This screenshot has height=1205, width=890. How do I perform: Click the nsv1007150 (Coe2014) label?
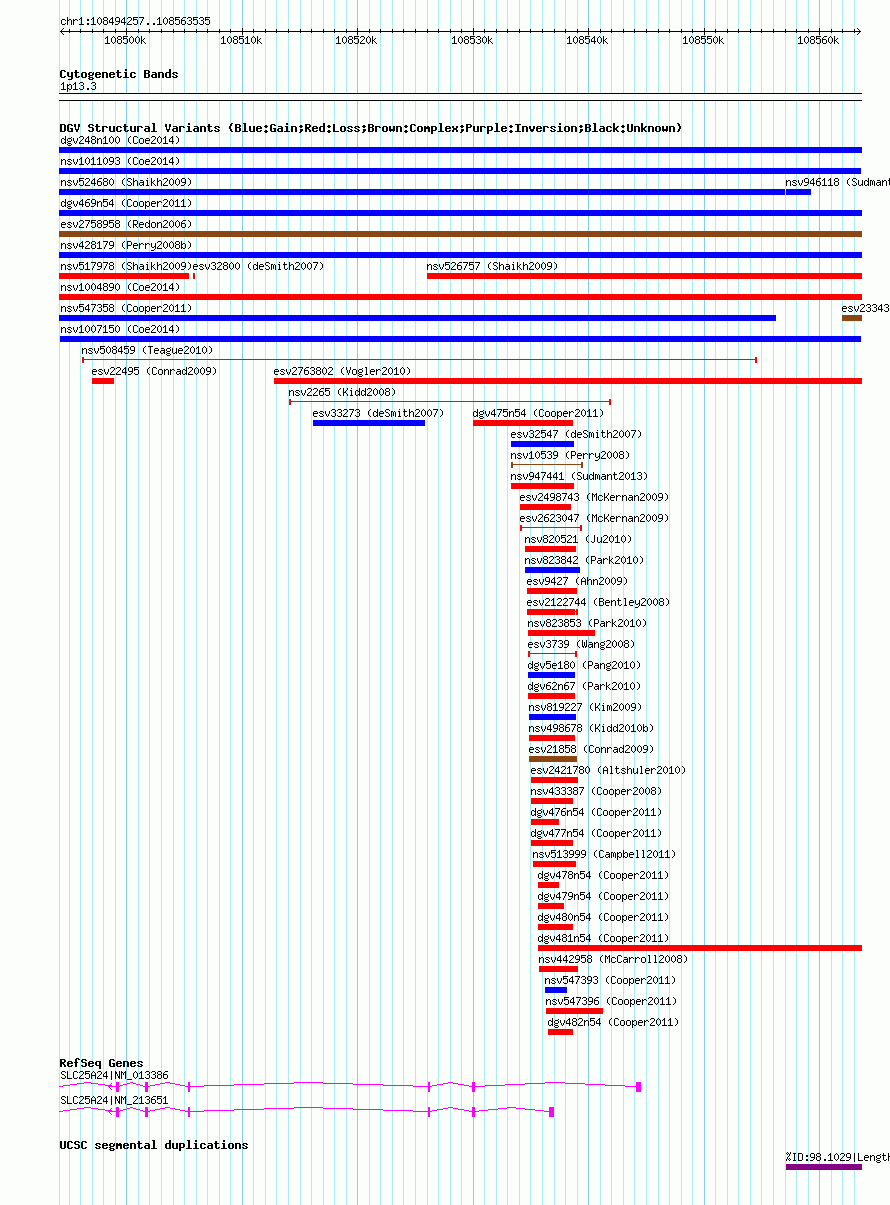tap(120, 329)
